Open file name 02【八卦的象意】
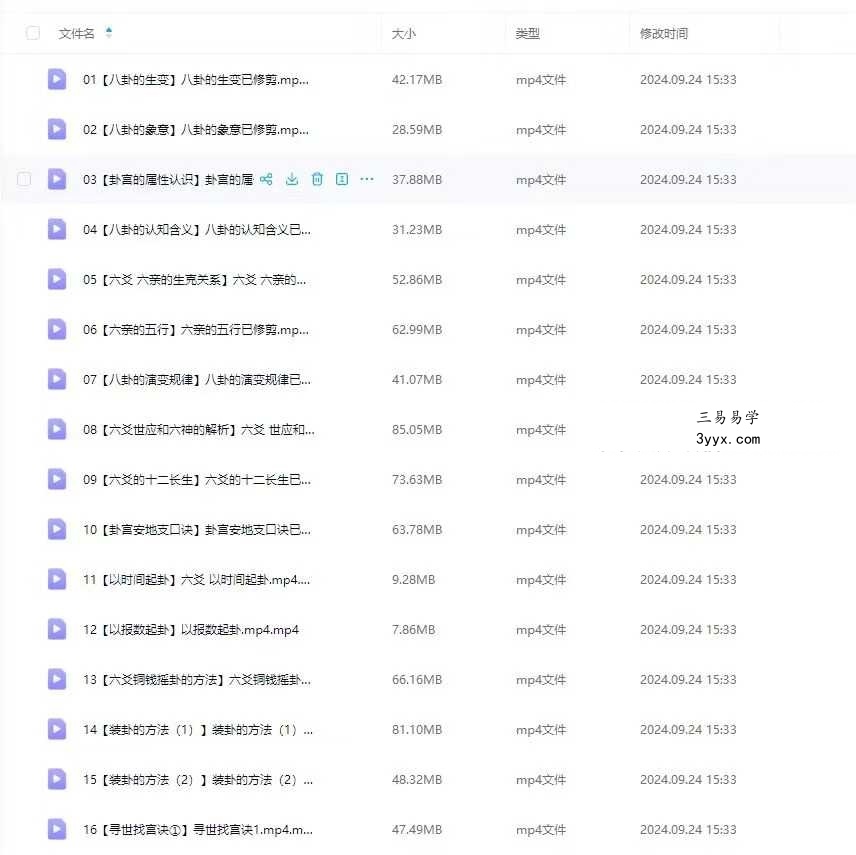This screenshot has width=856, height=855. point(196,130)
